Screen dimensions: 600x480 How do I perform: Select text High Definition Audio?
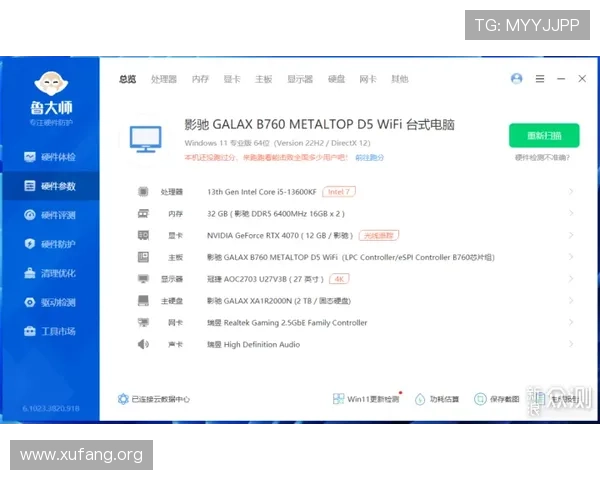(262, 344)
